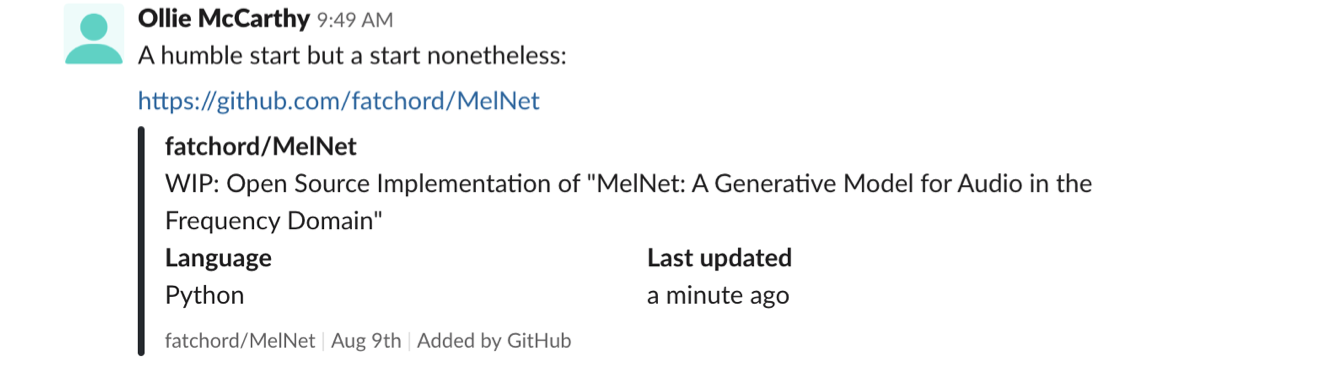1342x384 pixels.
Task: Open the 9:49 AM message timestamp
Action: pos(354,20)
